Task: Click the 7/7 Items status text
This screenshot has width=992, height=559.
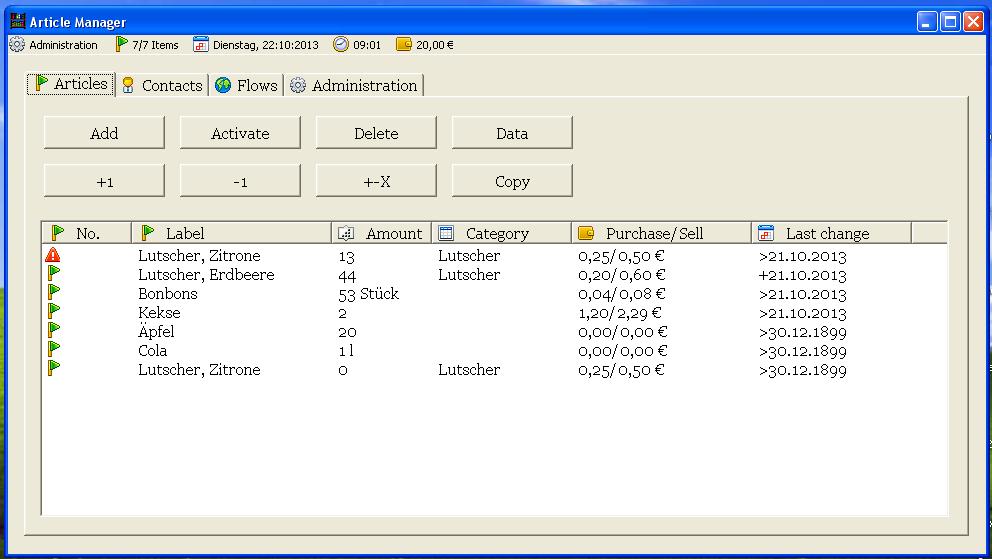Action: pyautogui.click(x=155, y=45)
